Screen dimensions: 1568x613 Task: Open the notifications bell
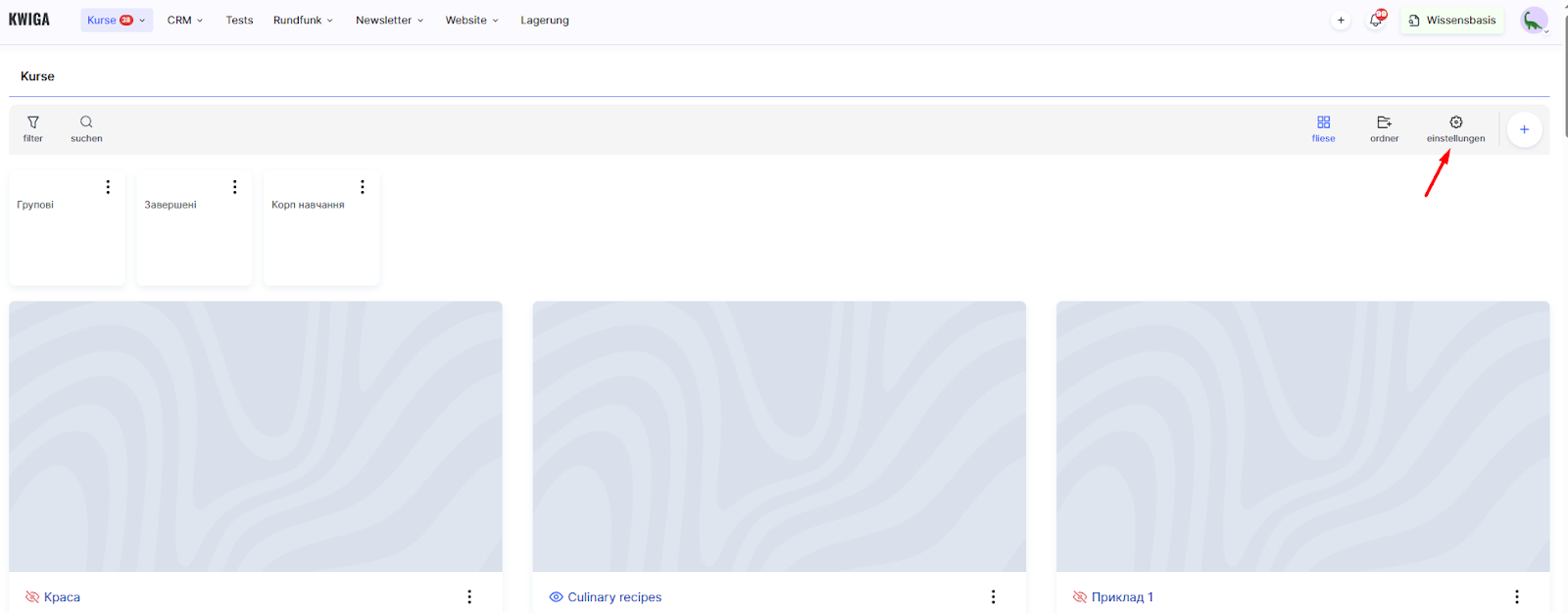(1376, 20)
